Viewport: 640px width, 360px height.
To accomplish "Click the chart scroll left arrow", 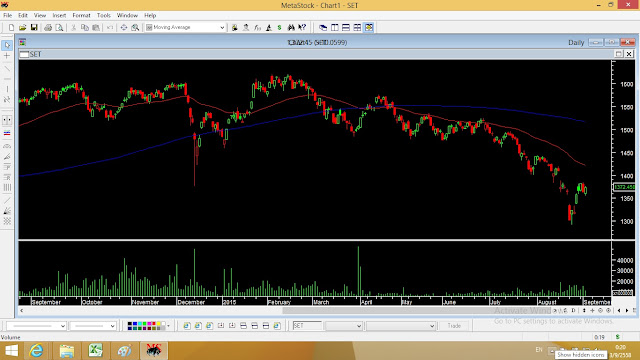I will [x=22, y=311].
